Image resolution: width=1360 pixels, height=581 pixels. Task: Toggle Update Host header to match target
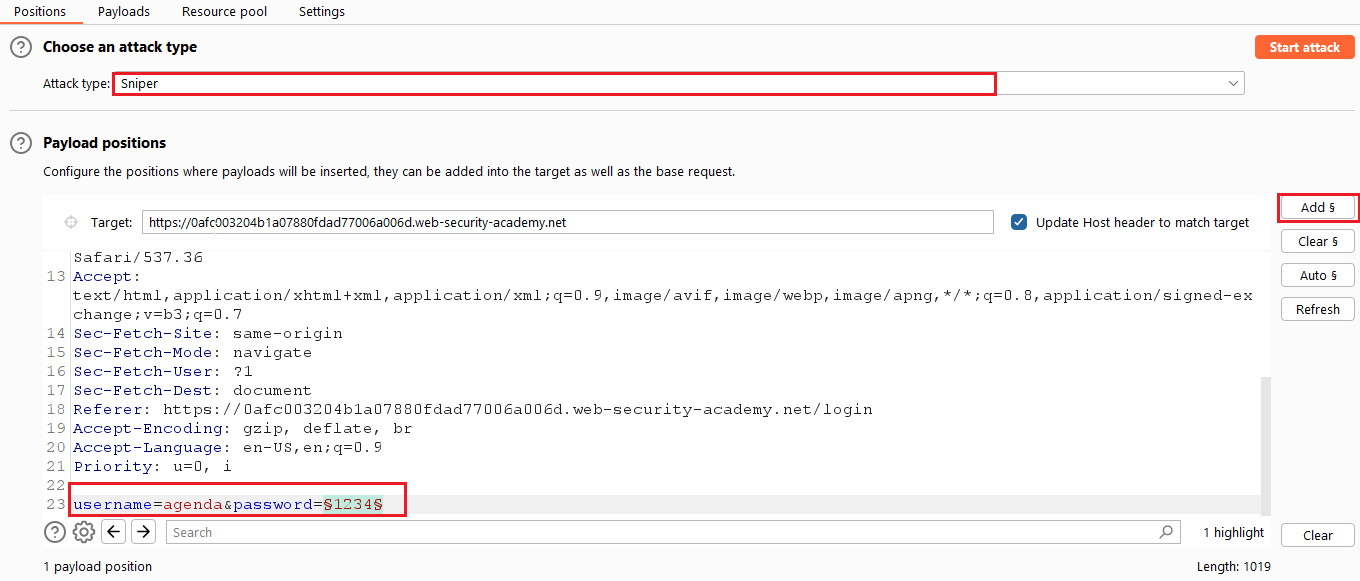tap(1019, 222)
